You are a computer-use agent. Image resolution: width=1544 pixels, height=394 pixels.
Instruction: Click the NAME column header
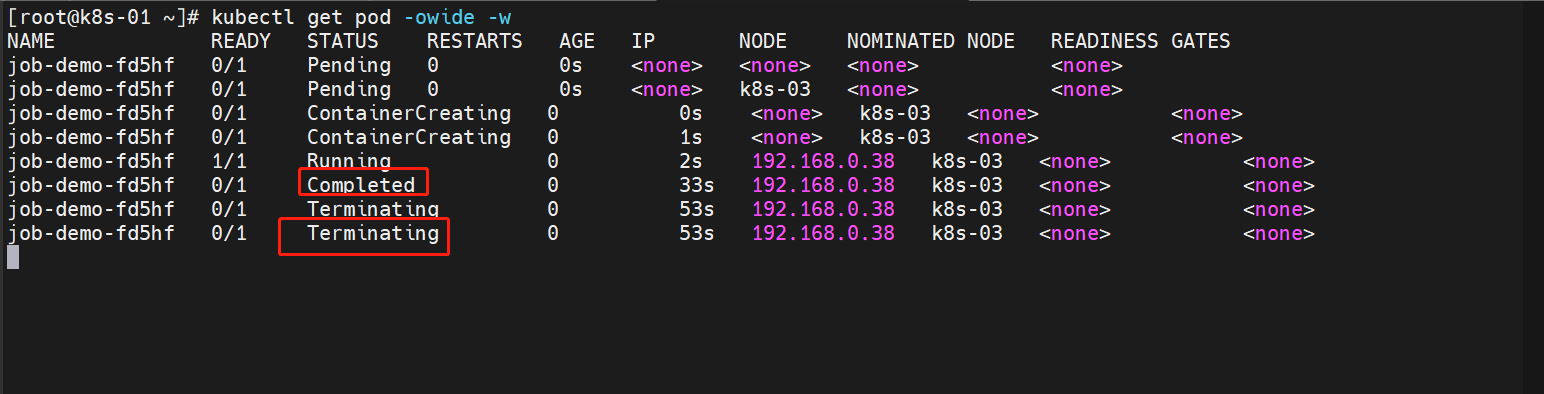click(31, 41)
